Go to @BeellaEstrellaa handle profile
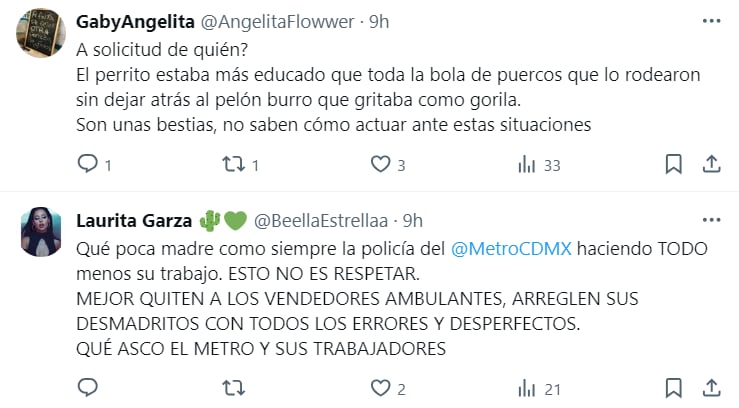The height and width of the screenshot is (408, 739). pos(321,221)
